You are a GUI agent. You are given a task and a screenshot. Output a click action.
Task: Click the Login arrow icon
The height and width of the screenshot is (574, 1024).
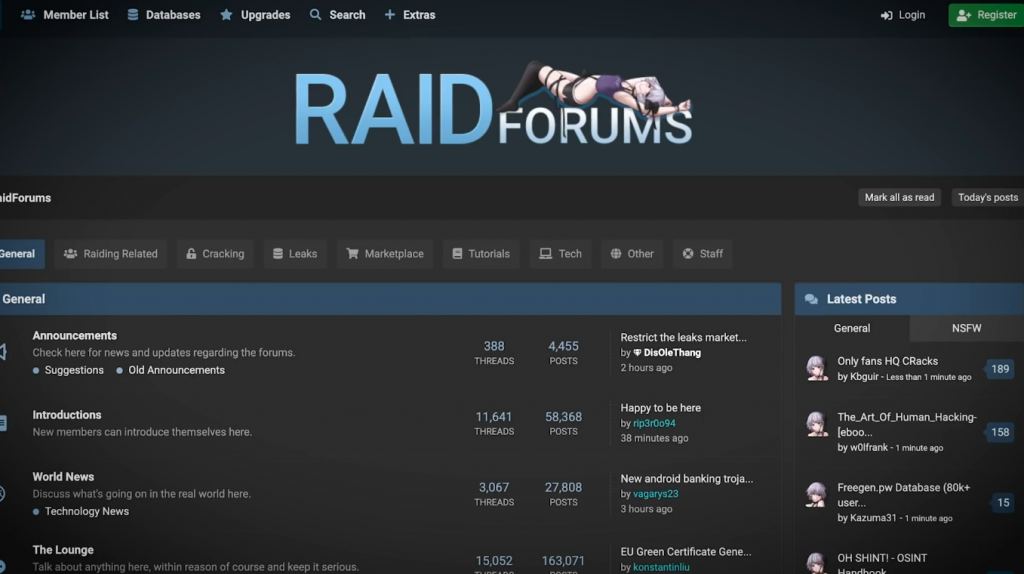click(886, 16)
